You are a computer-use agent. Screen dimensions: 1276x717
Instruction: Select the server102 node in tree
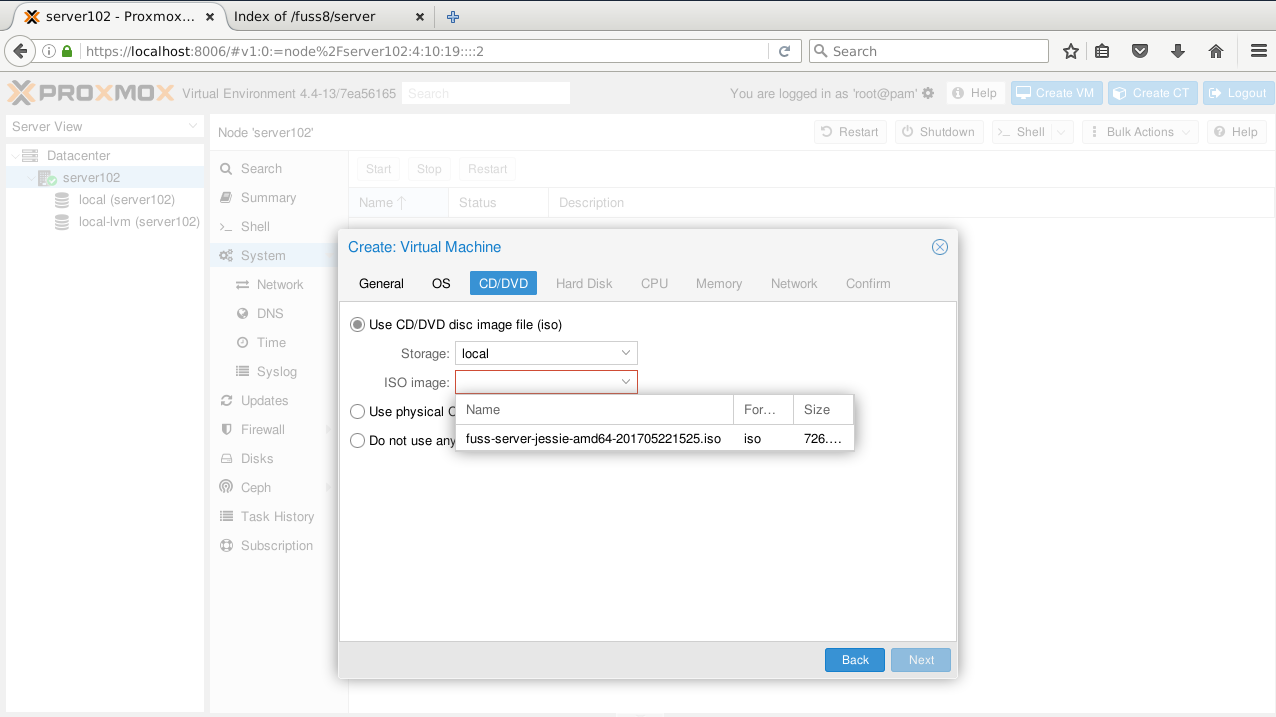pos(91,177)
